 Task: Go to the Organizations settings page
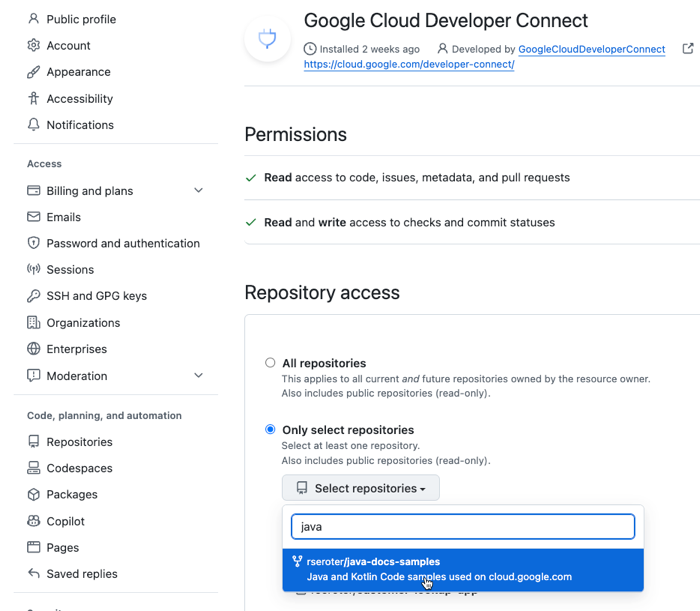coord(83,323)
